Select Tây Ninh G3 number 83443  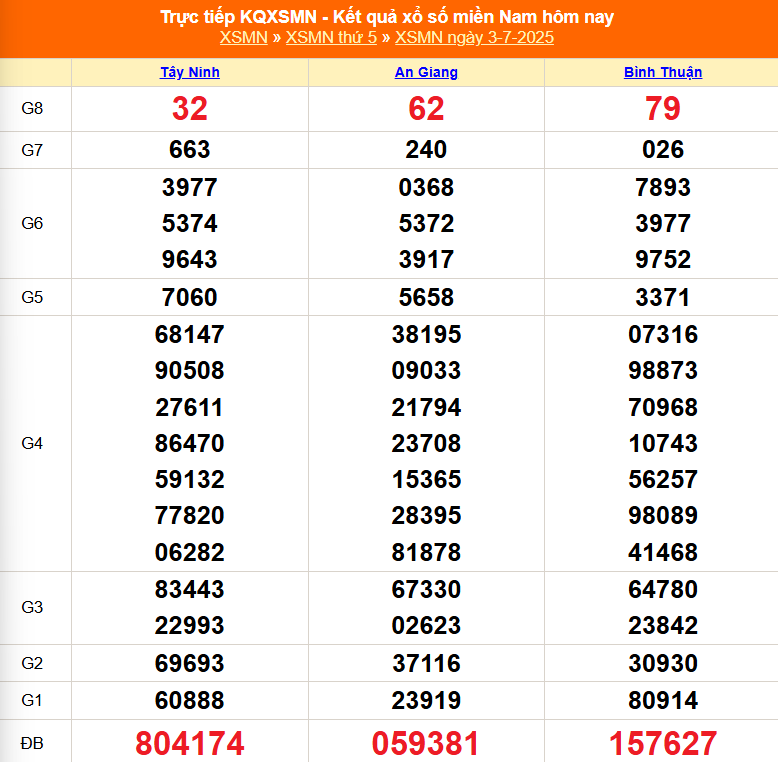pos(190,589)
